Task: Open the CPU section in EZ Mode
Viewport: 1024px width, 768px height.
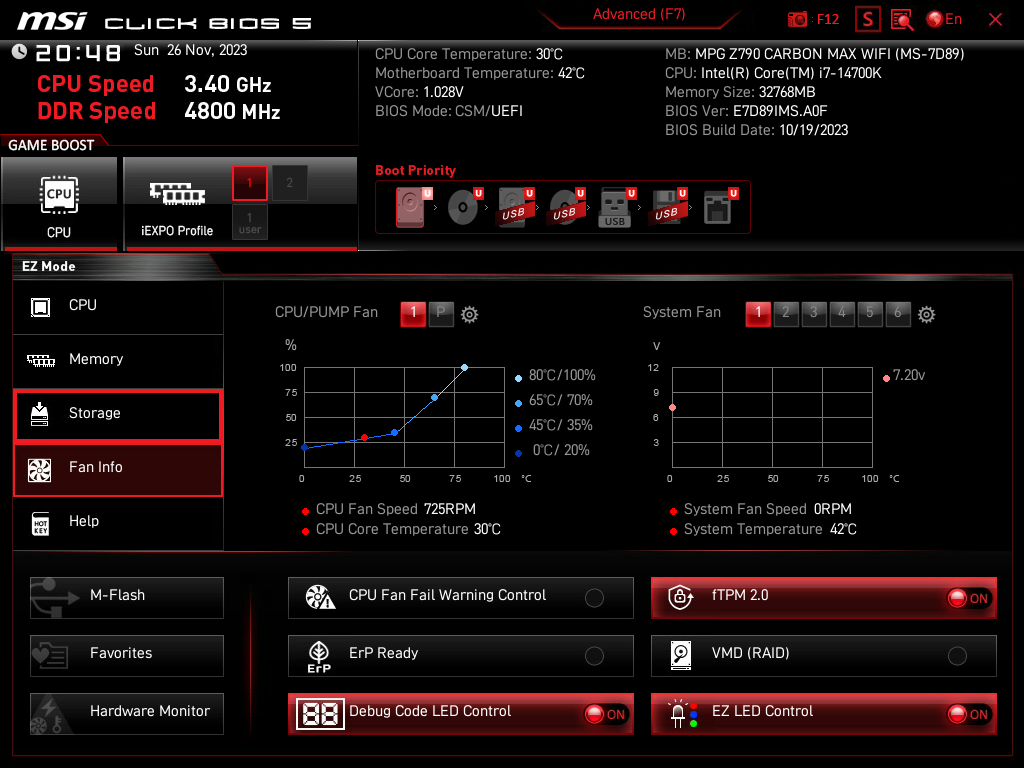Action: tap(118, 306)
